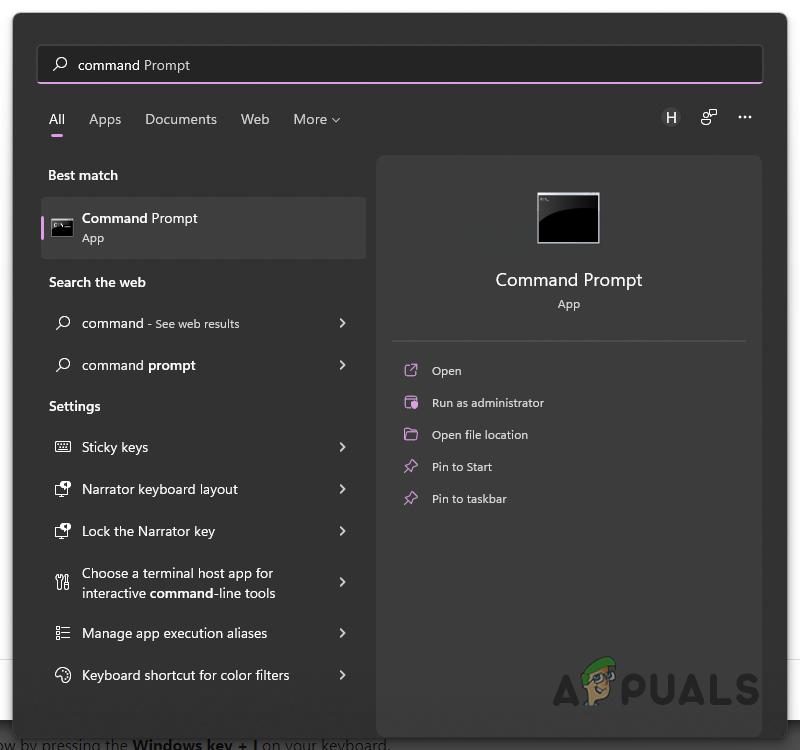The height and width of the screenshot is (750, 800).
Task: Open Keyboard shortcut for color filters setting
Action: pos(202,675)
